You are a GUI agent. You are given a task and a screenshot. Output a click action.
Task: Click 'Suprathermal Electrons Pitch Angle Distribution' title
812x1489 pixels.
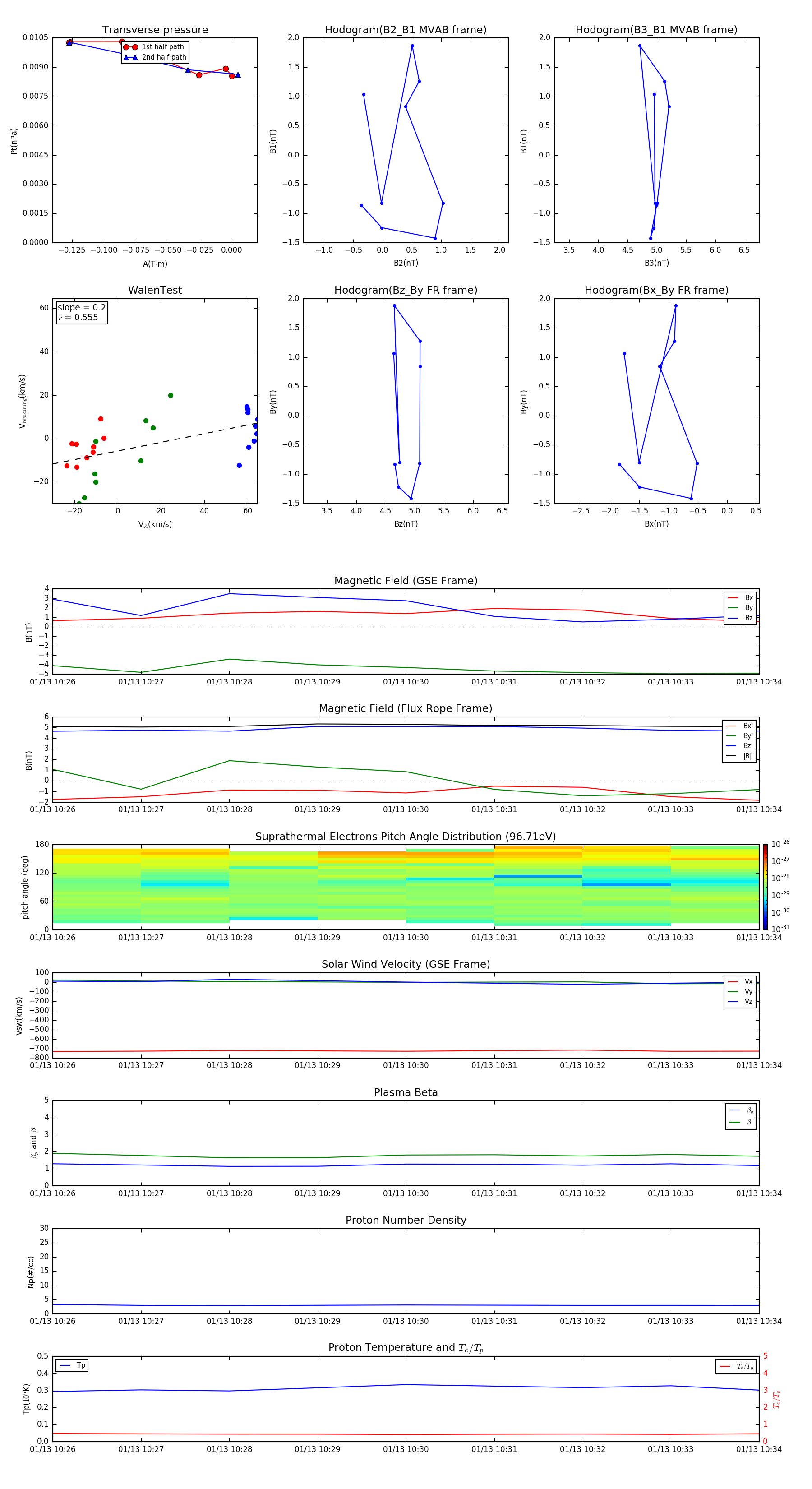406,837
